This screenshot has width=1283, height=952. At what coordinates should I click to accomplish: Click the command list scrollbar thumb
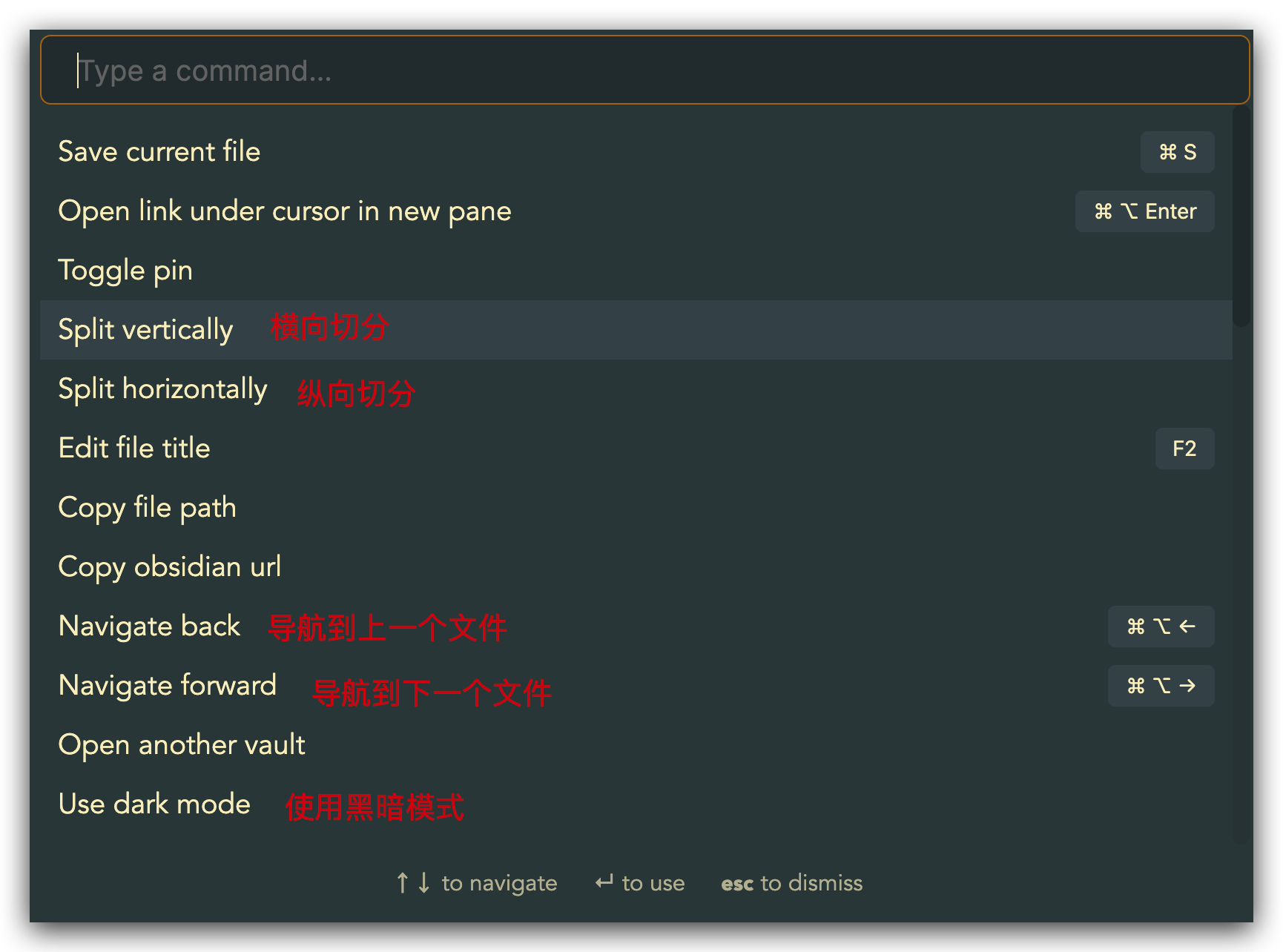point(1241,216)
